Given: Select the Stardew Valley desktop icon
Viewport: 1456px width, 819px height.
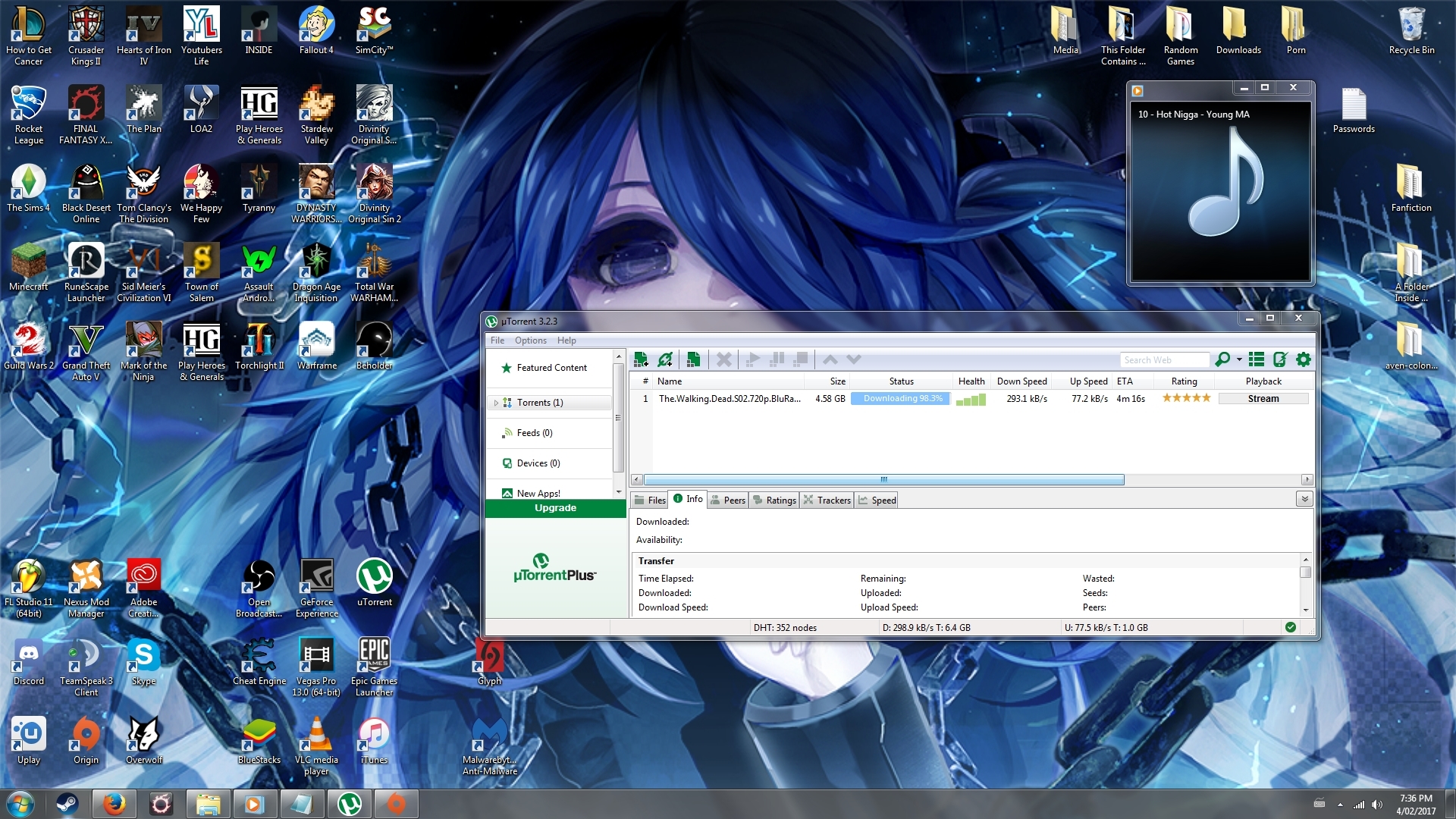Looking at the screenshot, I should 316,115.
